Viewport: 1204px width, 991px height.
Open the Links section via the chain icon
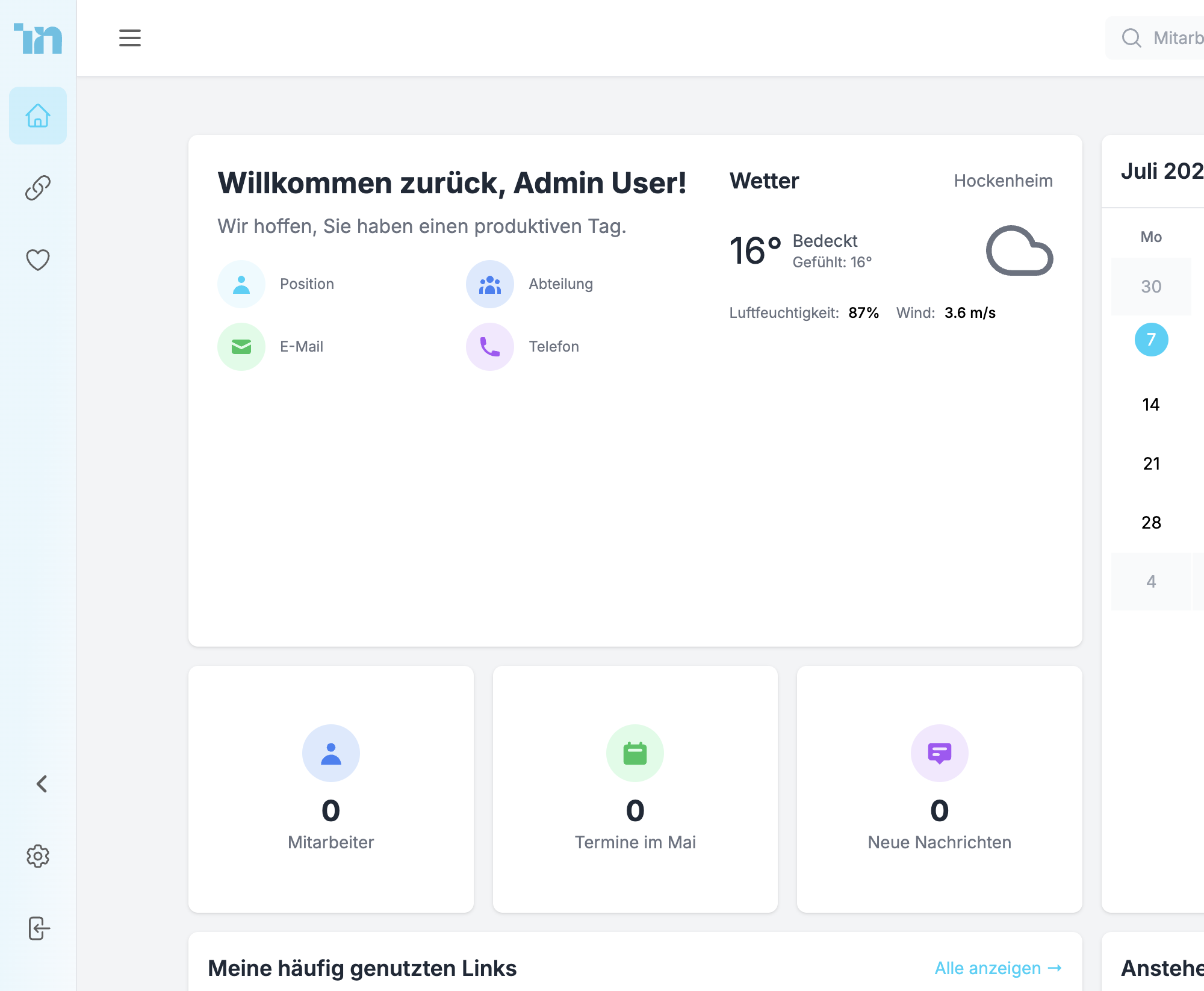pos(37,188)
